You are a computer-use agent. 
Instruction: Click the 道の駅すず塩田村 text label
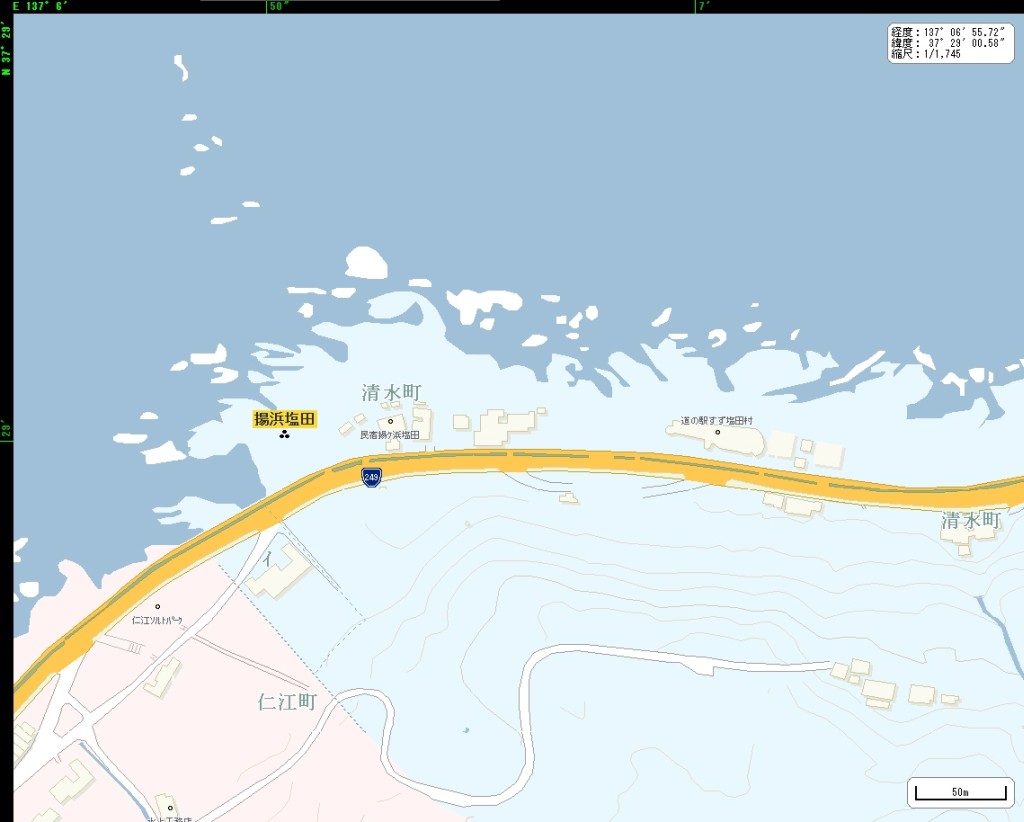pyautogui.click(x=716, y=420)
